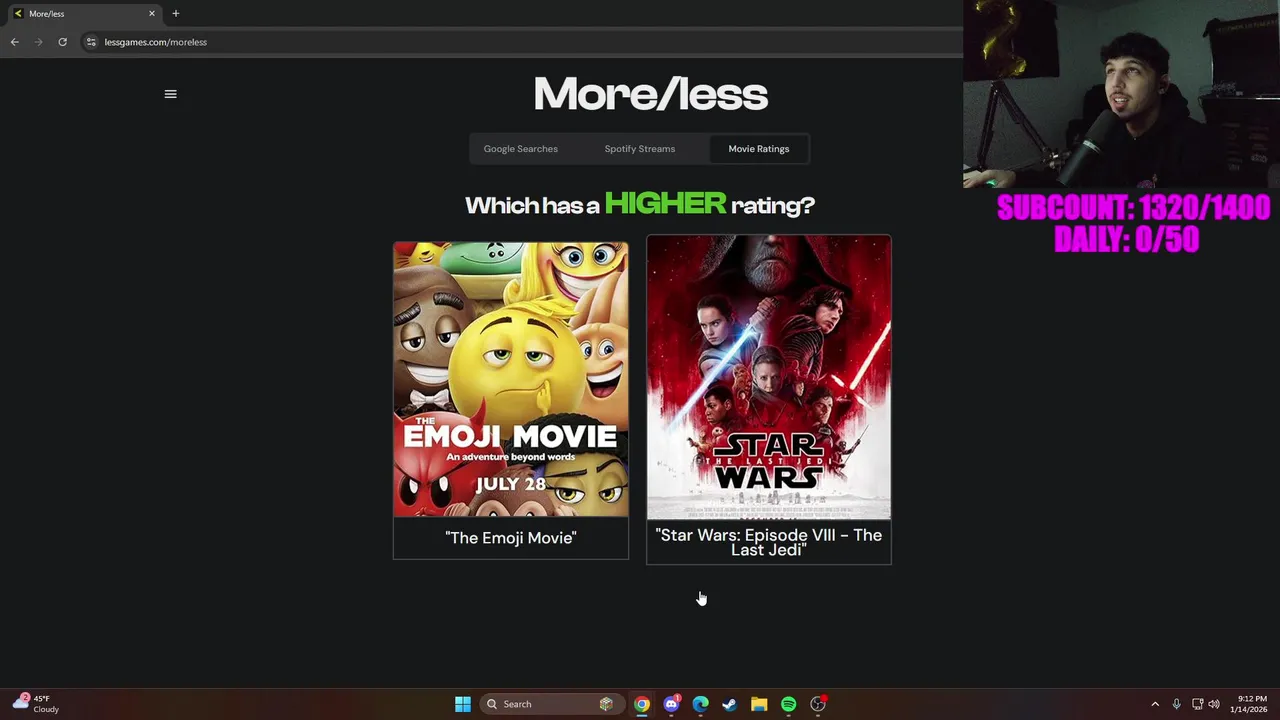This screenshot has height=720, width=1280.
Task: Click the More/less page logo heading
Action: click(651, 94)
